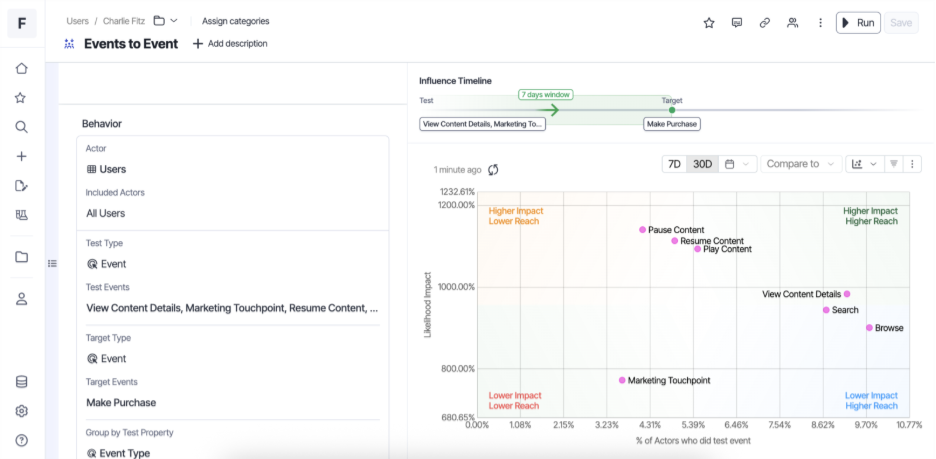
Task: Open Settings gear in the left sidebar
Action: coord(21,411)
